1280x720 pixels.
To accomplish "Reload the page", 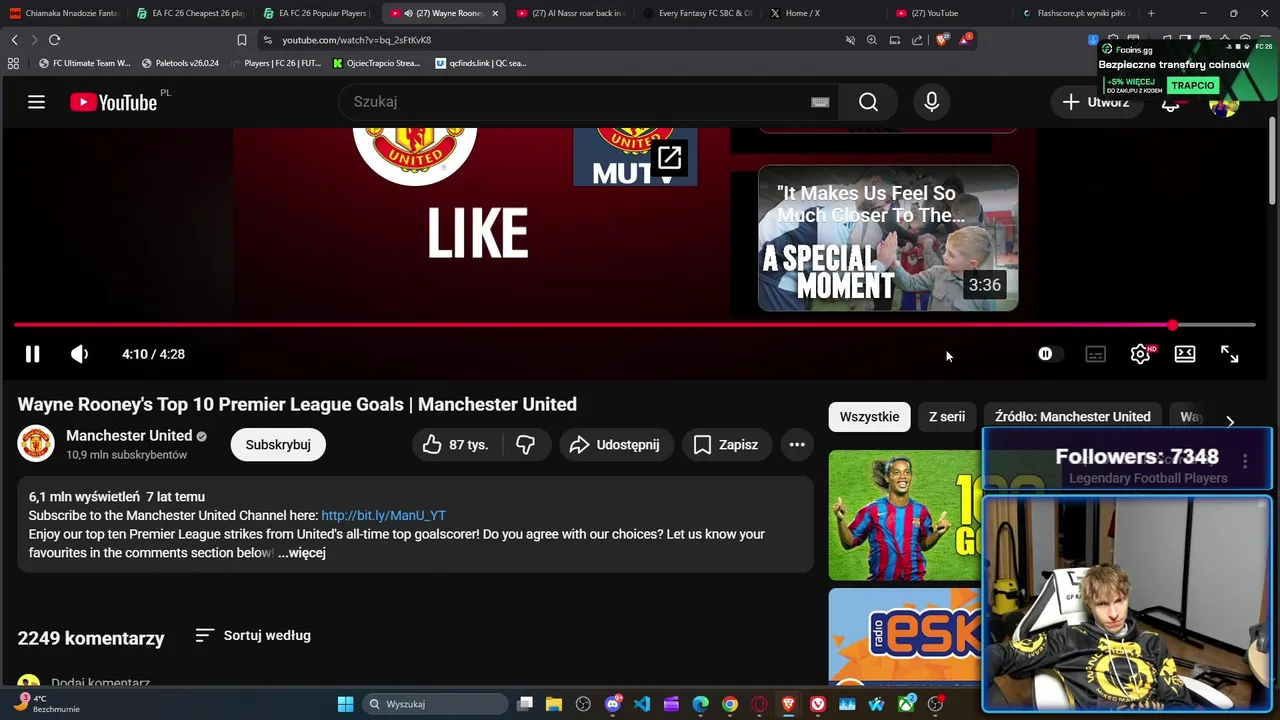I will point(54,40).
